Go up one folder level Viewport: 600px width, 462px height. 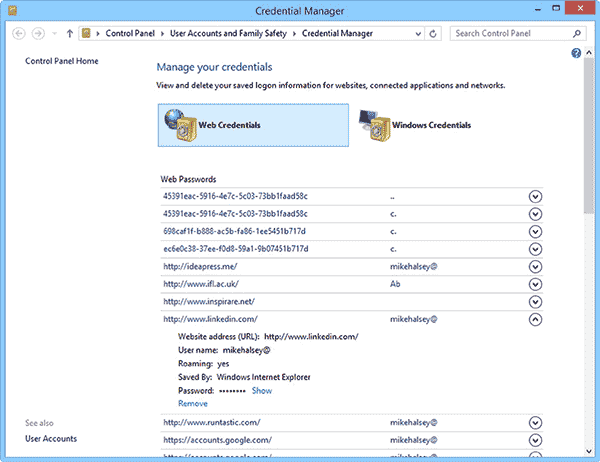click(x=68, y=33)
